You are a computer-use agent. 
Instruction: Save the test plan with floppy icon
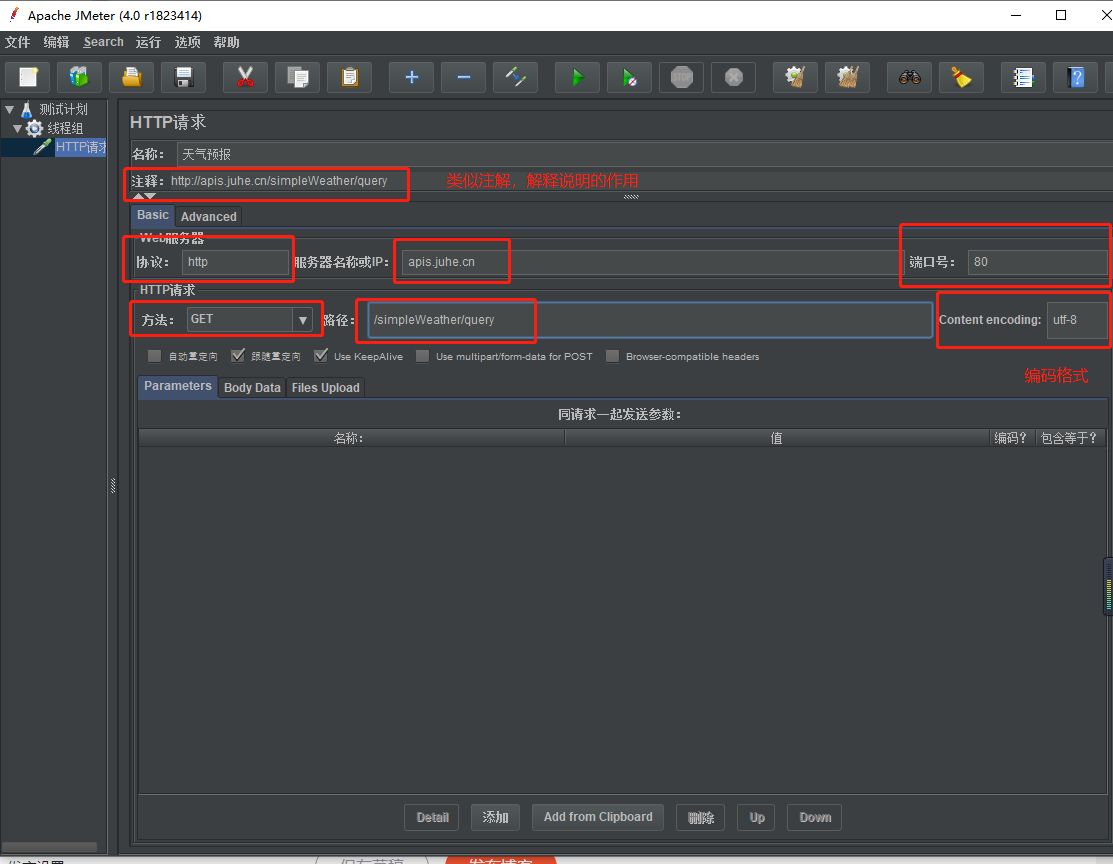[x=184, y=77]
